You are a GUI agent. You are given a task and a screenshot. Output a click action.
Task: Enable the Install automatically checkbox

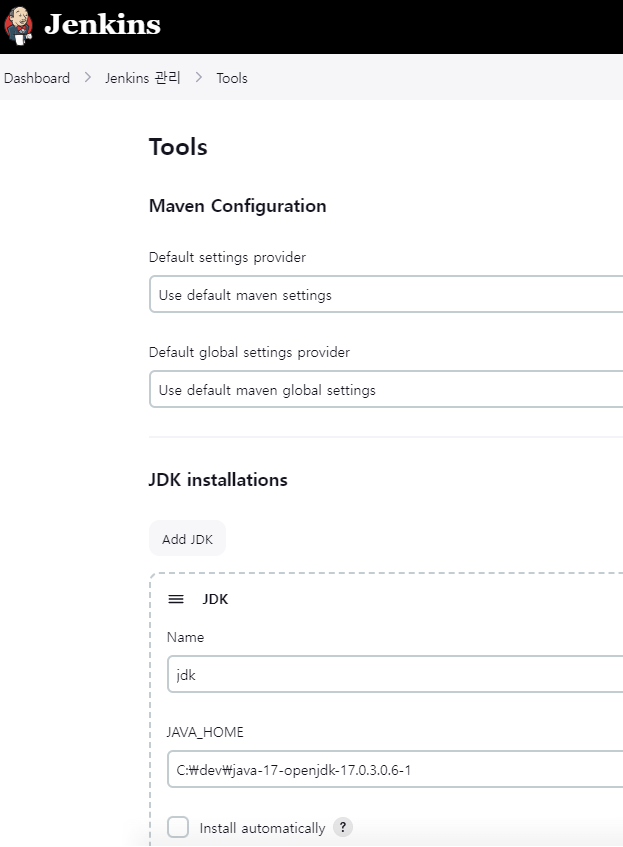[178, 827]
